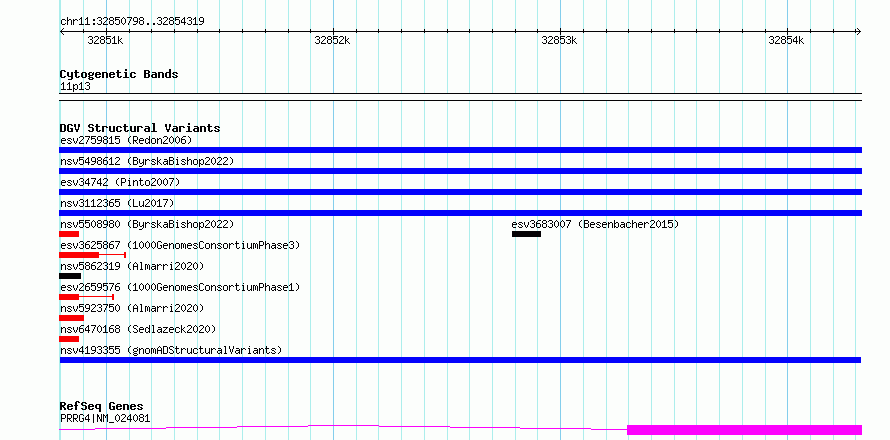Click the left arrowhead of the ruler
Viewport: 890px width, 440px height.
point(62,31)
